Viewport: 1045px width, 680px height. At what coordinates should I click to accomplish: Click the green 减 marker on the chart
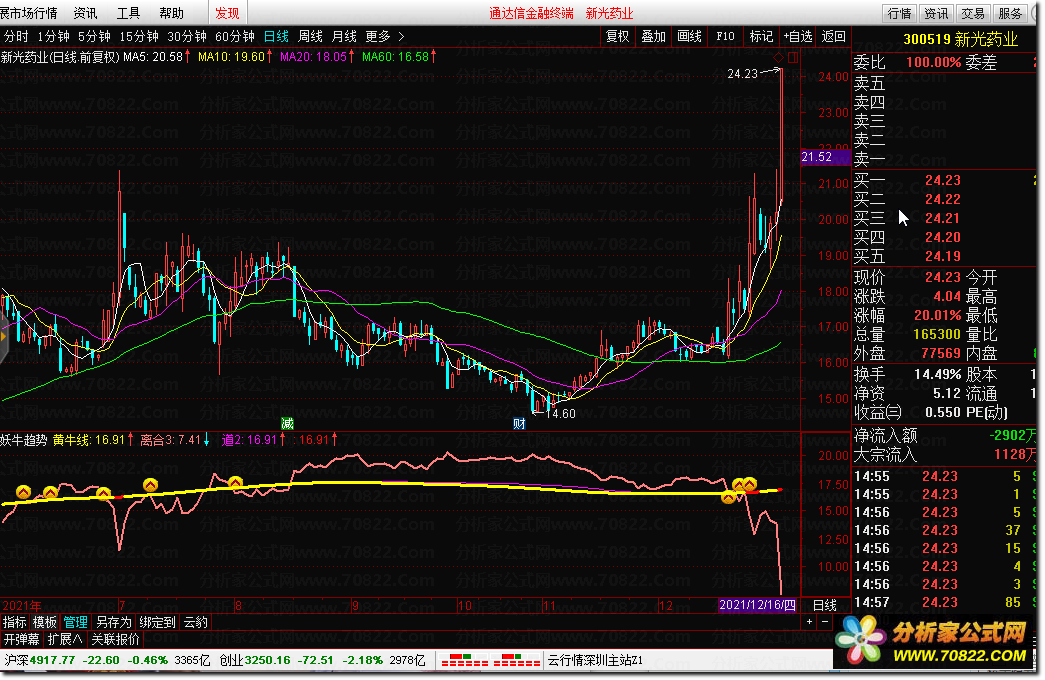point(287,423)
